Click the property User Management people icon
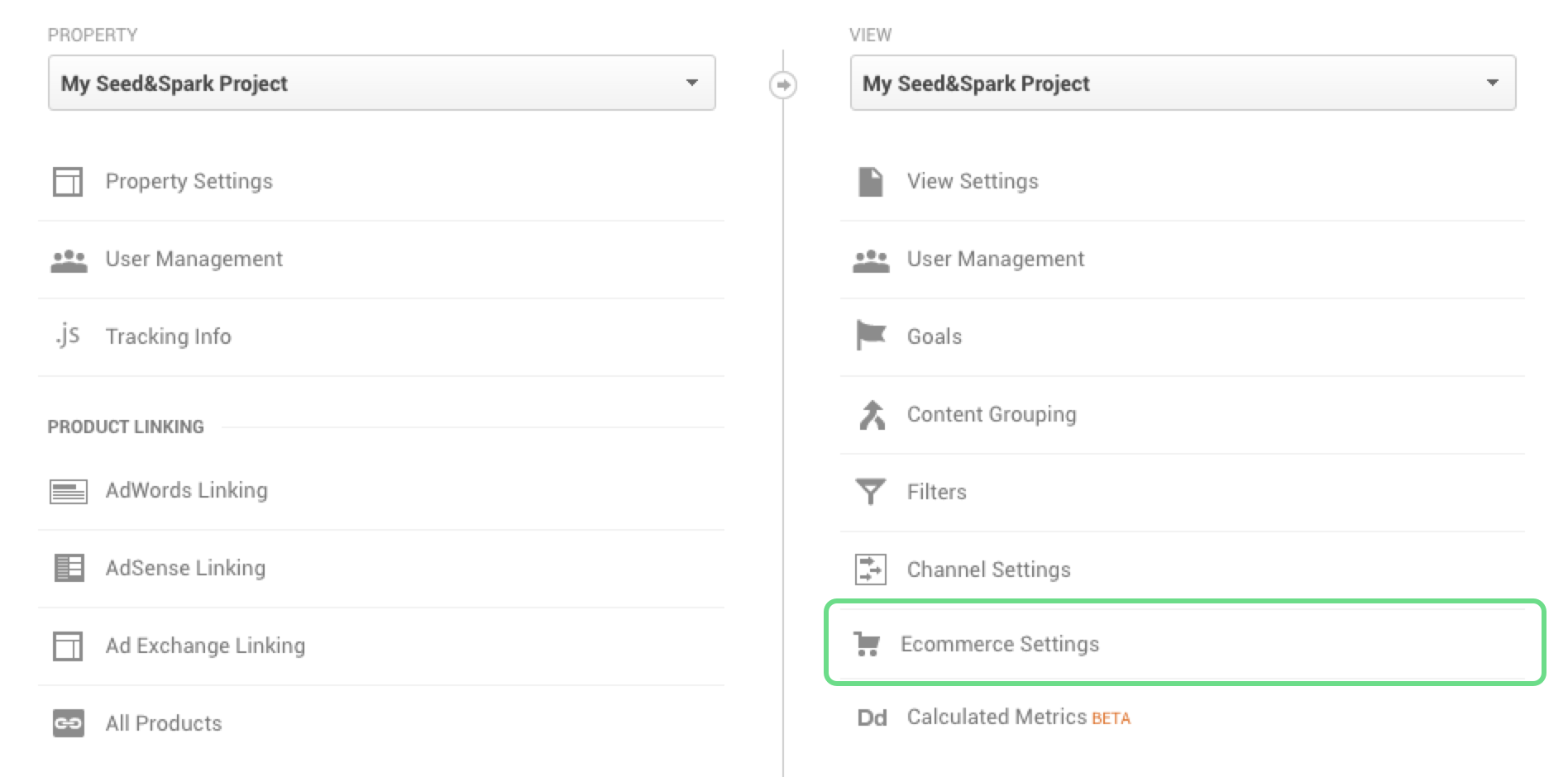The image size is (1568, 777). point(69,261)
